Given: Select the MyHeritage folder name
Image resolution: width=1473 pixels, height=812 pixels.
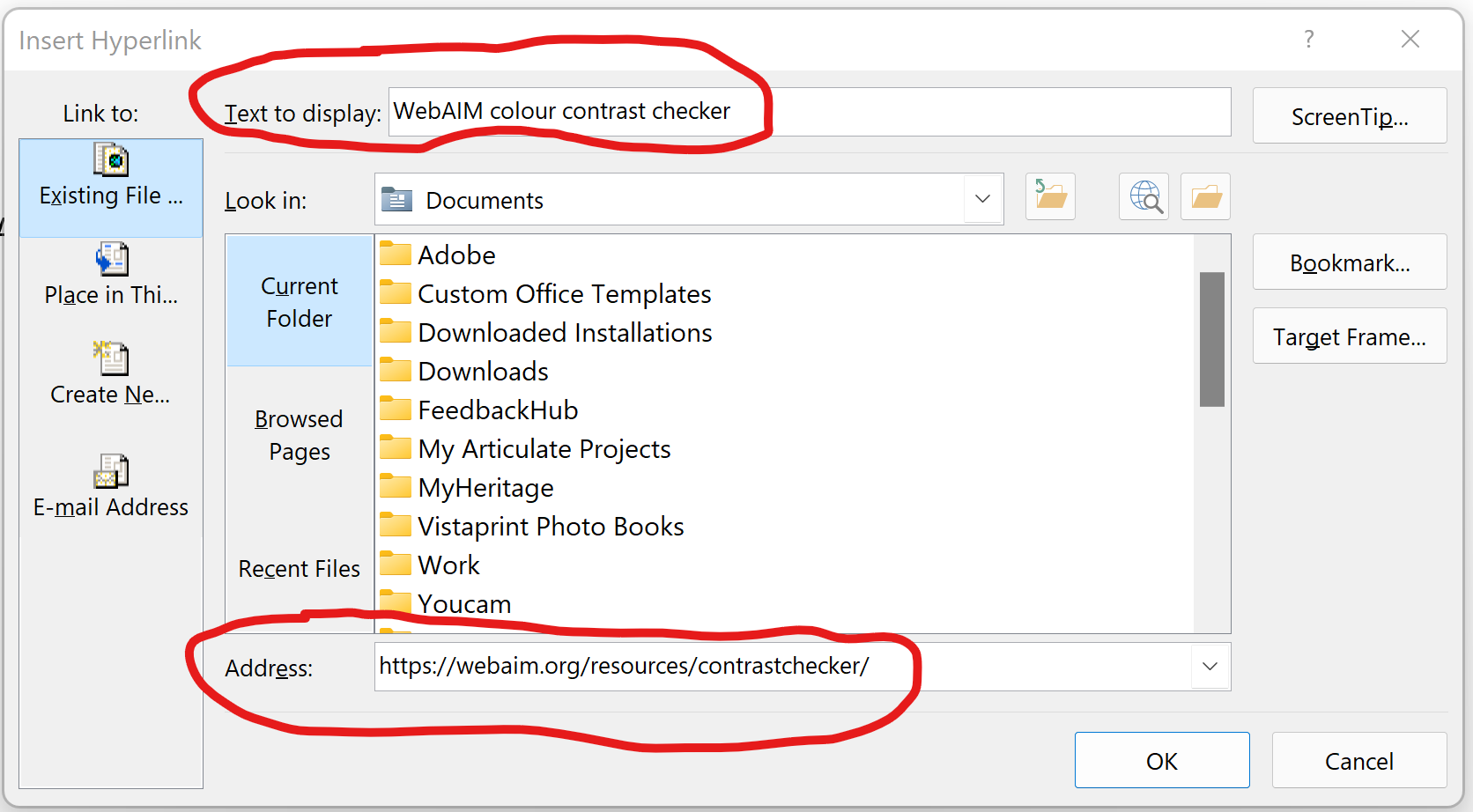Looking at the screenshot, I should tap(486, 487).
